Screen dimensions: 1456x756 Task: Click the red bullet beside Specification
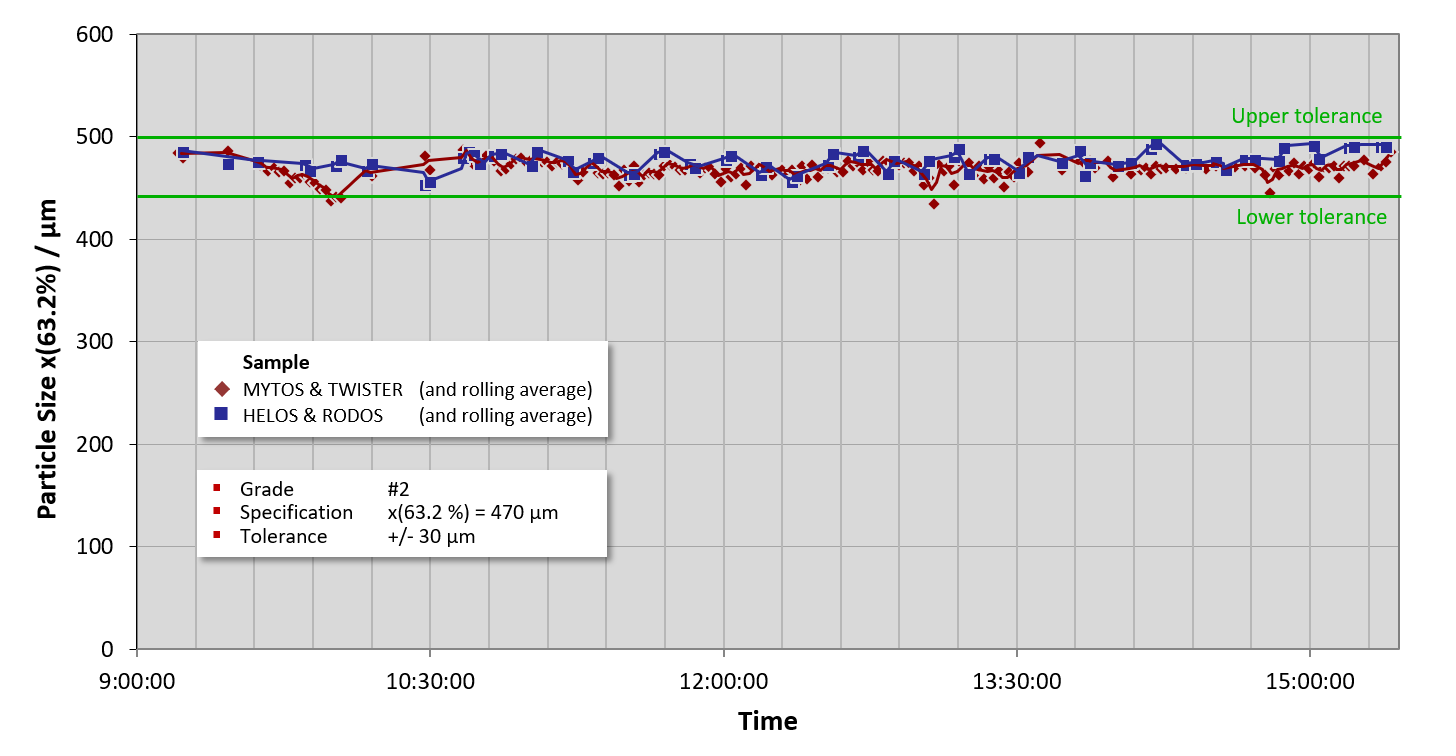point(217,512)
